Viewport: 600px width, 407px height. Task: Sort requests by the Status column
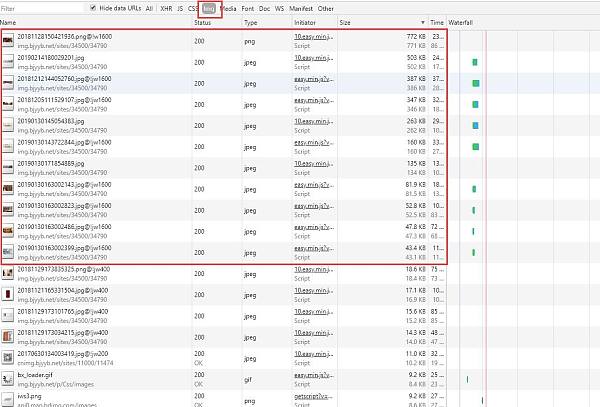[x=203, y=21]
